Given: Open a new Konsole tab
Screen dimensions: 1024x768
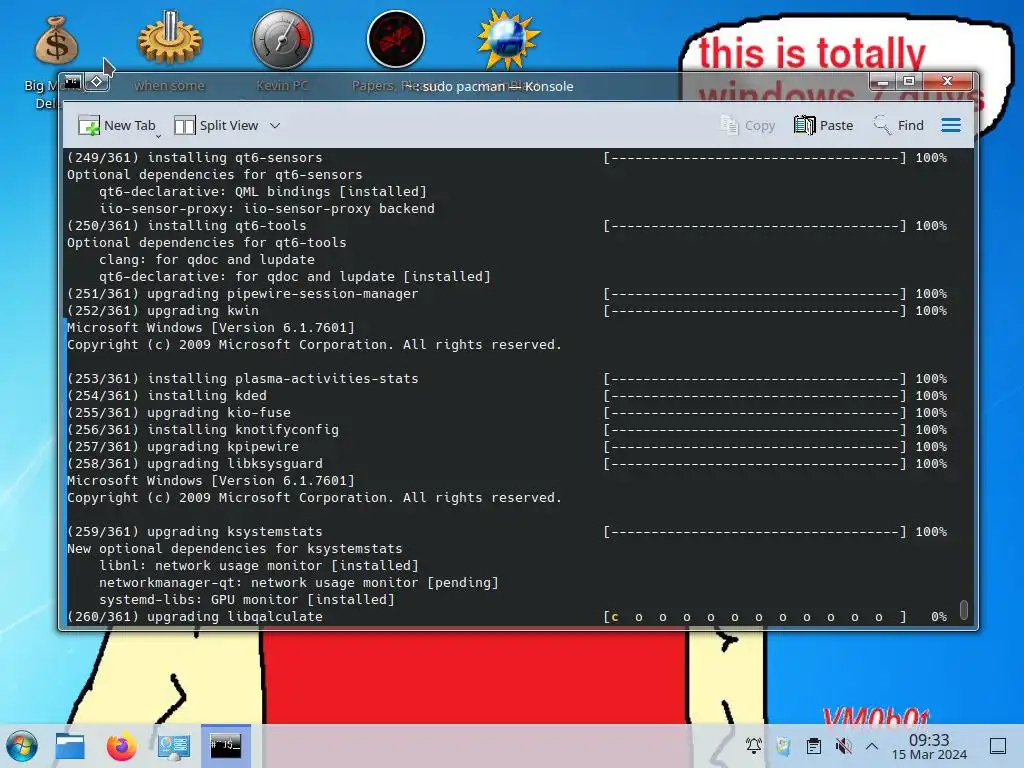Looking at the screenshot, I should point(116,125).
